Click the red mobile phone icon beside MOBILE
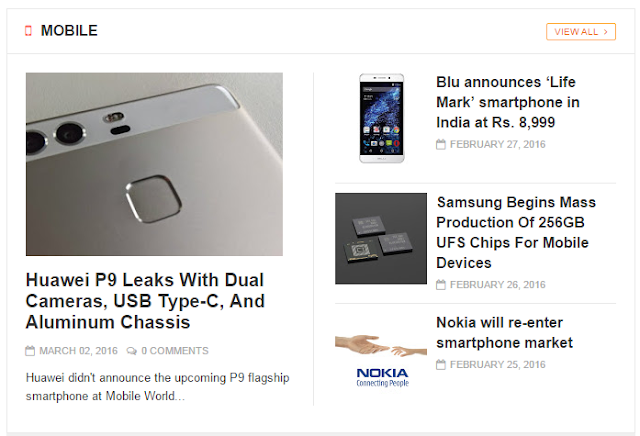This screenshot has width=640, height=436. tap(28, 31)
